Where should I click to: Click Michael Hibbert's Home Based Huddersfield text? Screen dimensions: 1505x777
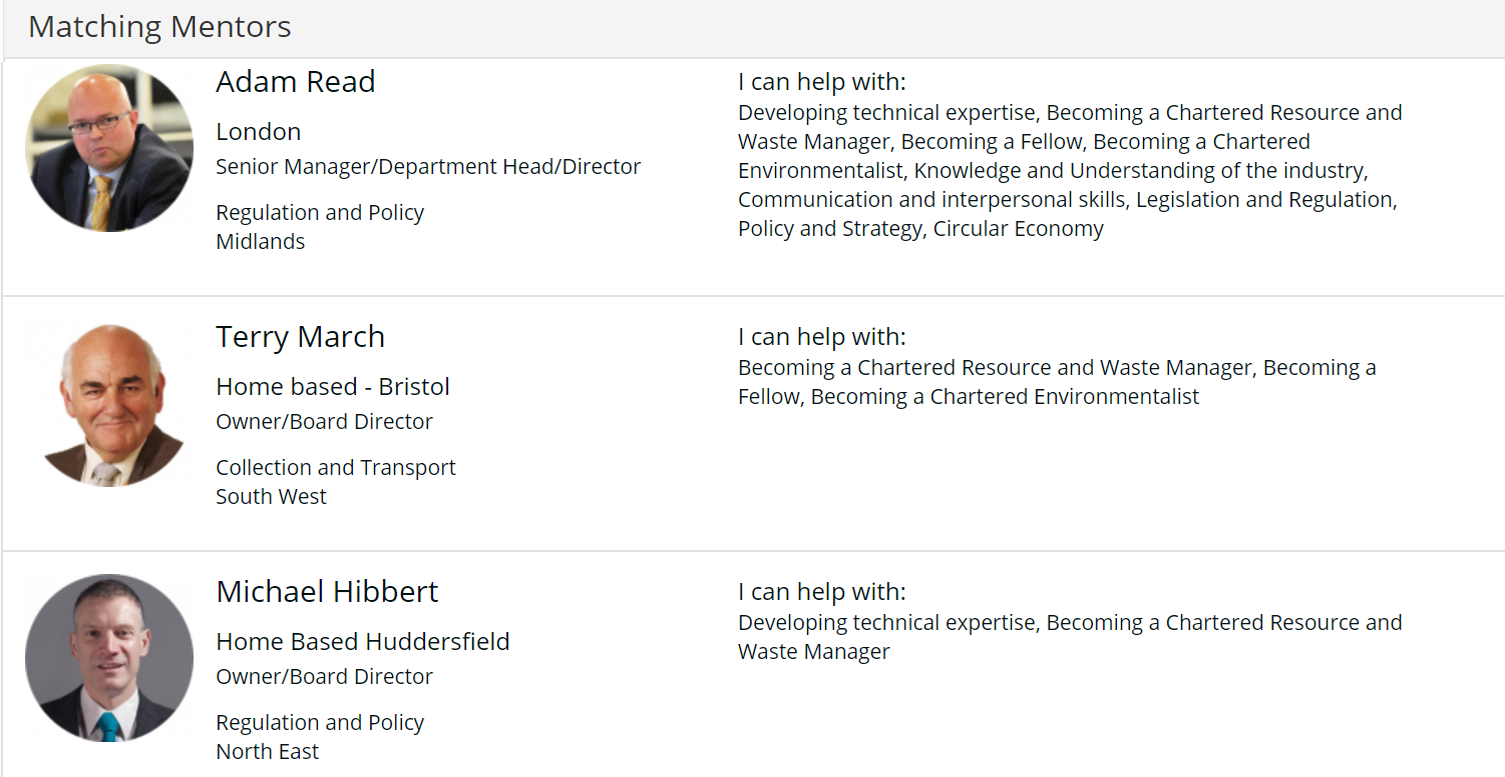[x=363, y=642]
